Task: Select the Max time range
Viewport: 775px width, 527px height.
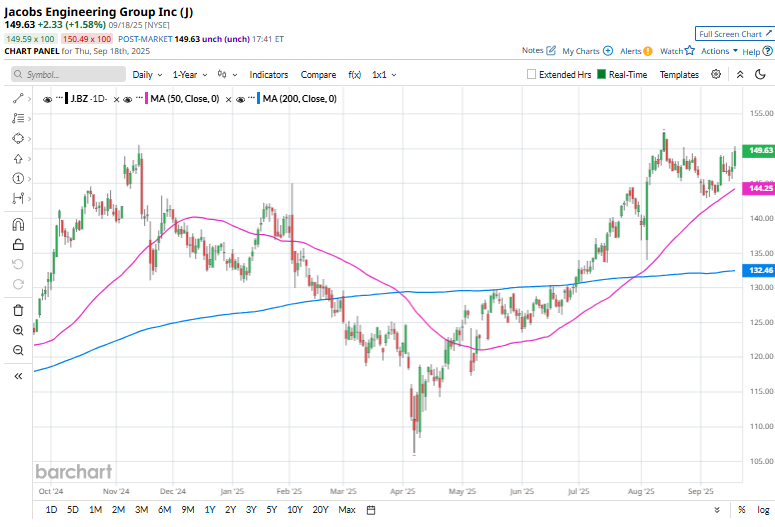Action: point(347,510)
